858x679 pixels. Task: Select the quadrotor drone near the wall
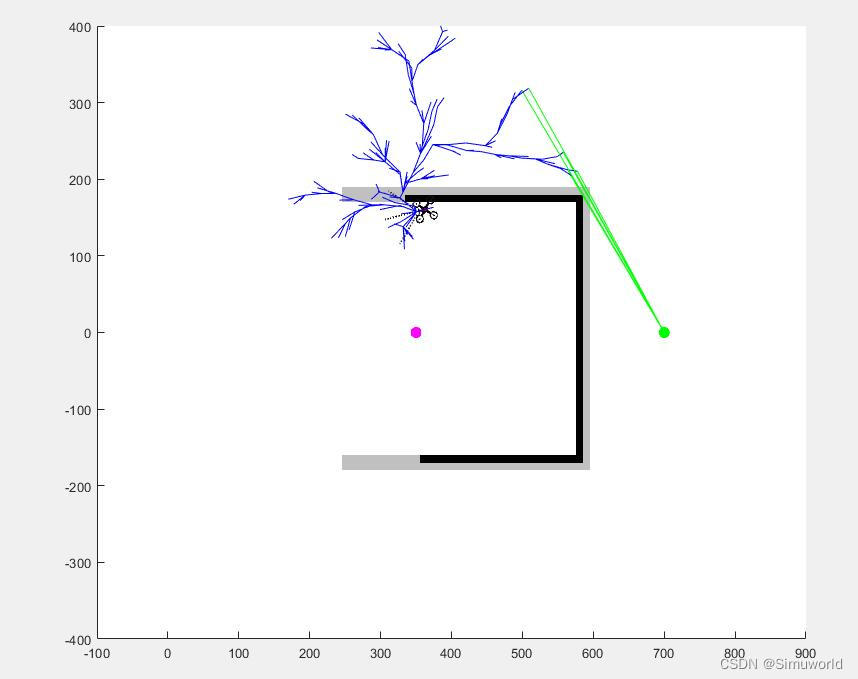coord(425,210)
